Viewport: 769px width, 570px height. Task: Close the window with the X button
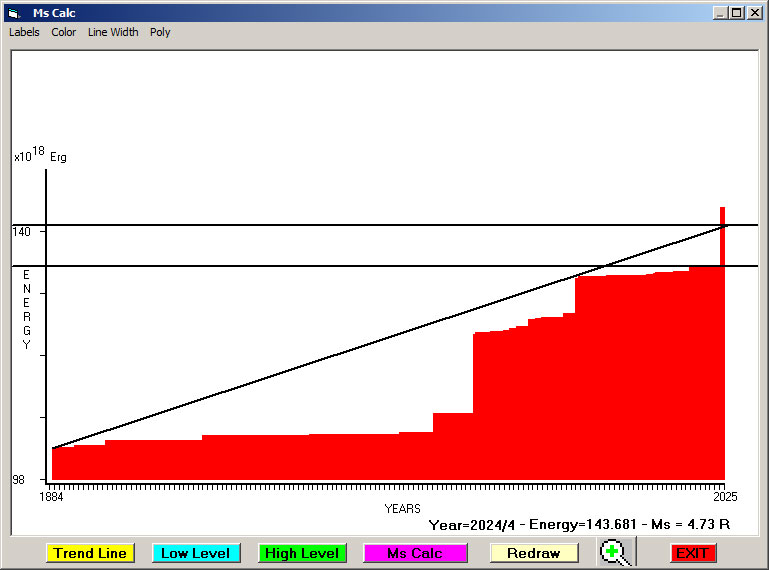[754, 13]
